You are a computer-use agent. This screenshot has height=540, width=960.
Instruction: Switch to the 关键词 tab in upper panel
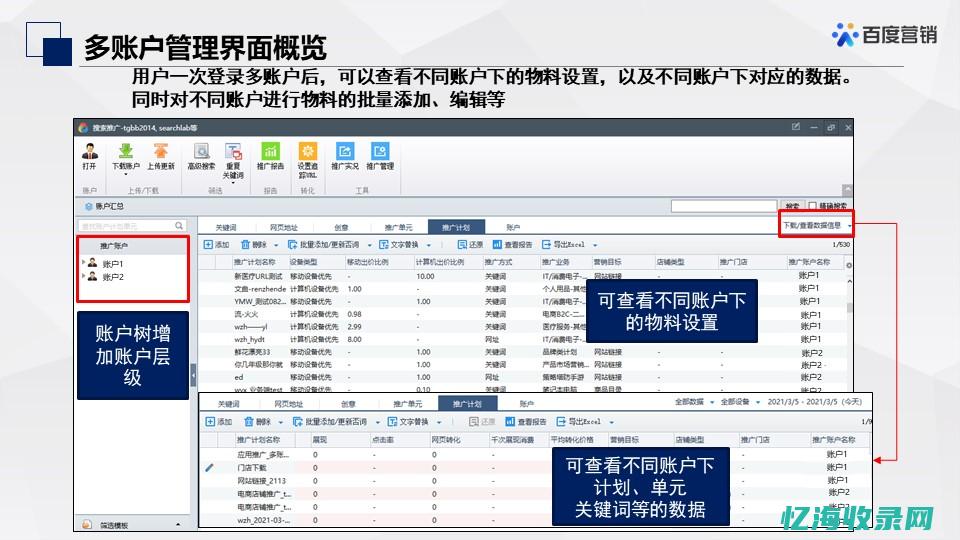226,227
